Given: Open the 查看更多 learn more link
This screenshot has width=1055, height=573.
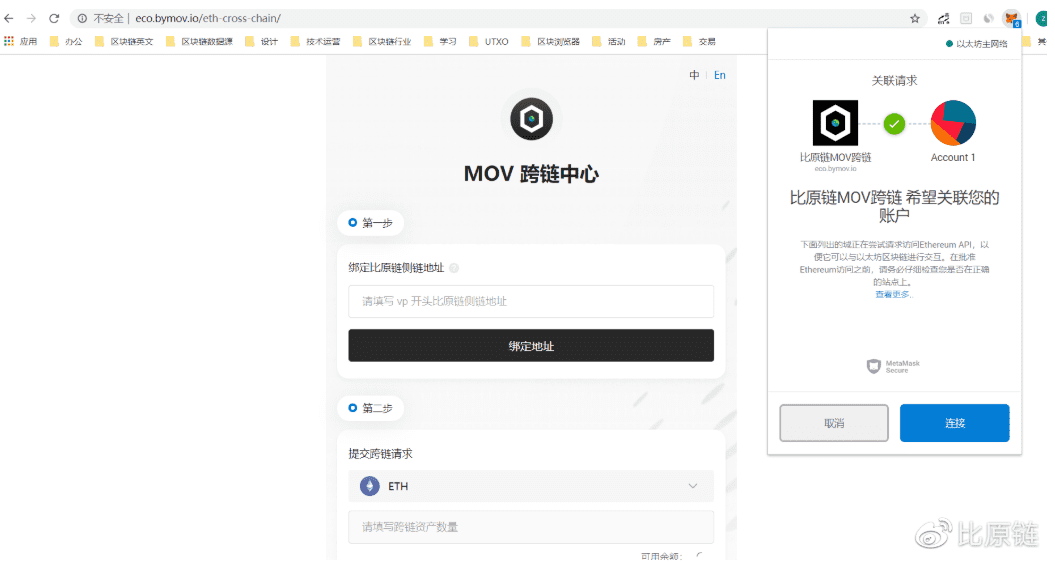Looking at the screenshot, I should [892, 295].
